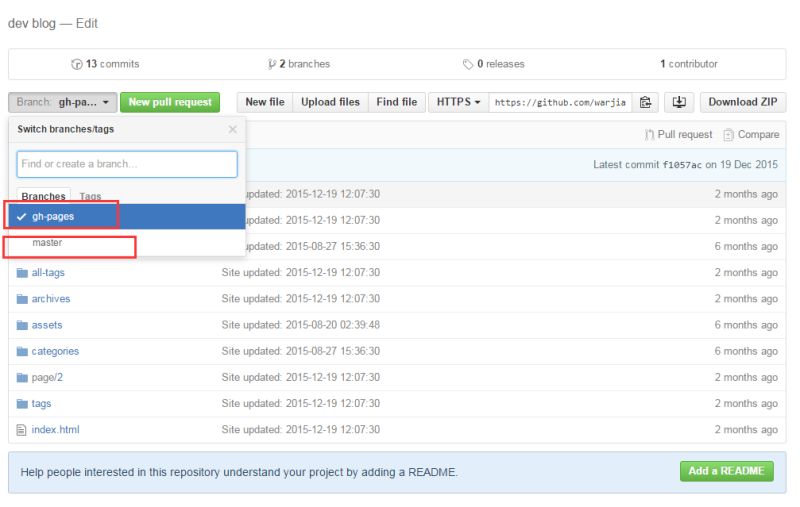Viewport: 800px width, 507px height.
Task: Click the file icon beside index.html
Action: tap(21, 430)
